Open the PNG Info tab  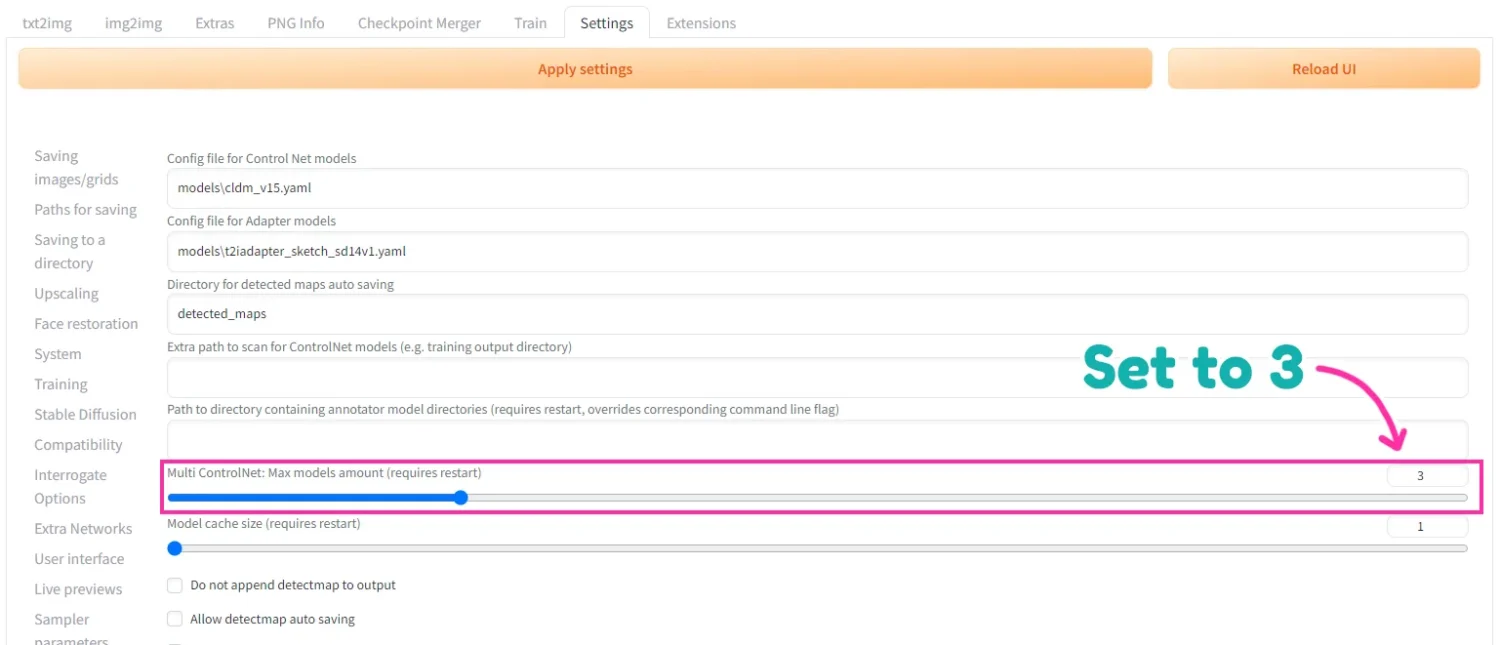click(296, 23)
